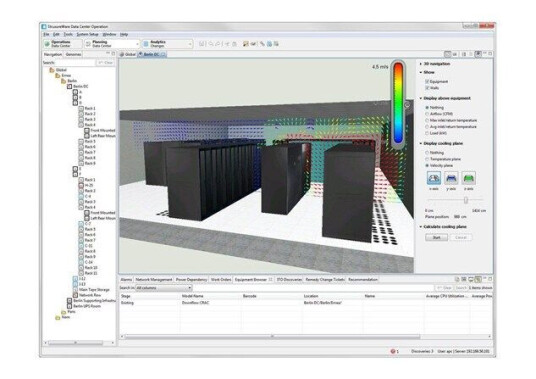536x379 pixels.
Task: Click the Model Name column header
Action: [192, 296]
